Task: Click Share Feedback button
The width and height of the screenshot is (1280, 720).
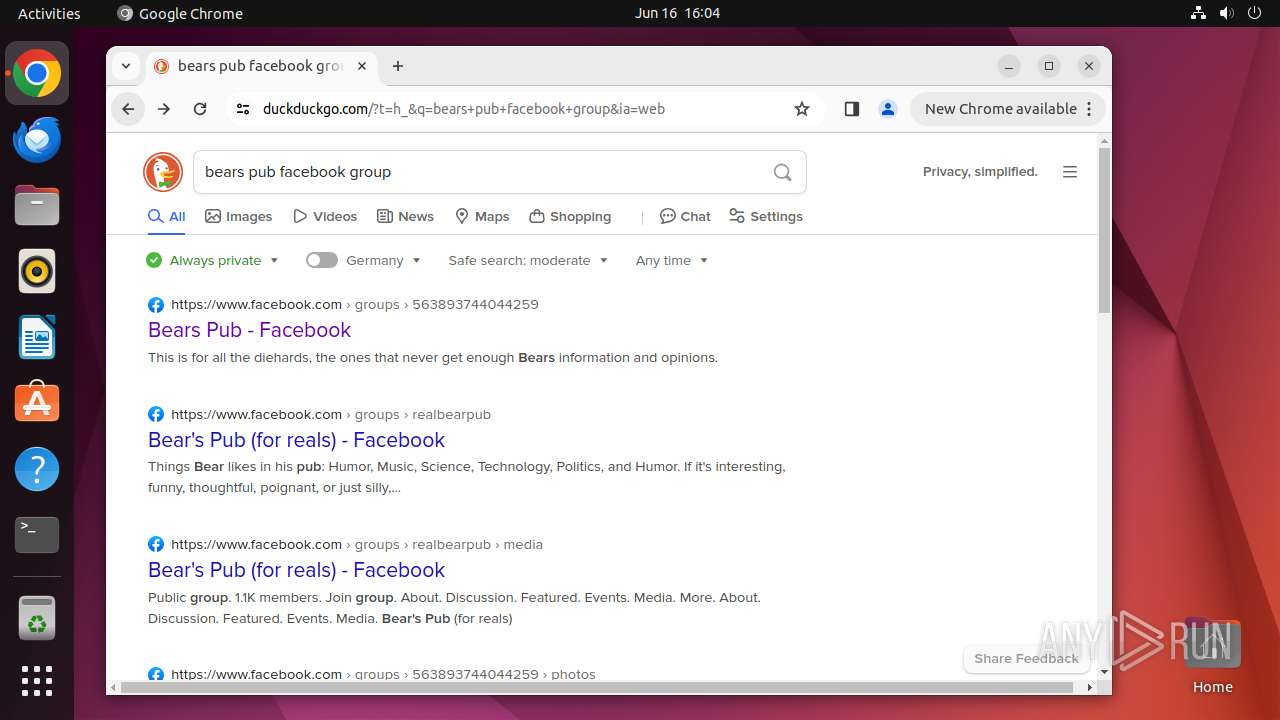Action: pos(1026,658)
